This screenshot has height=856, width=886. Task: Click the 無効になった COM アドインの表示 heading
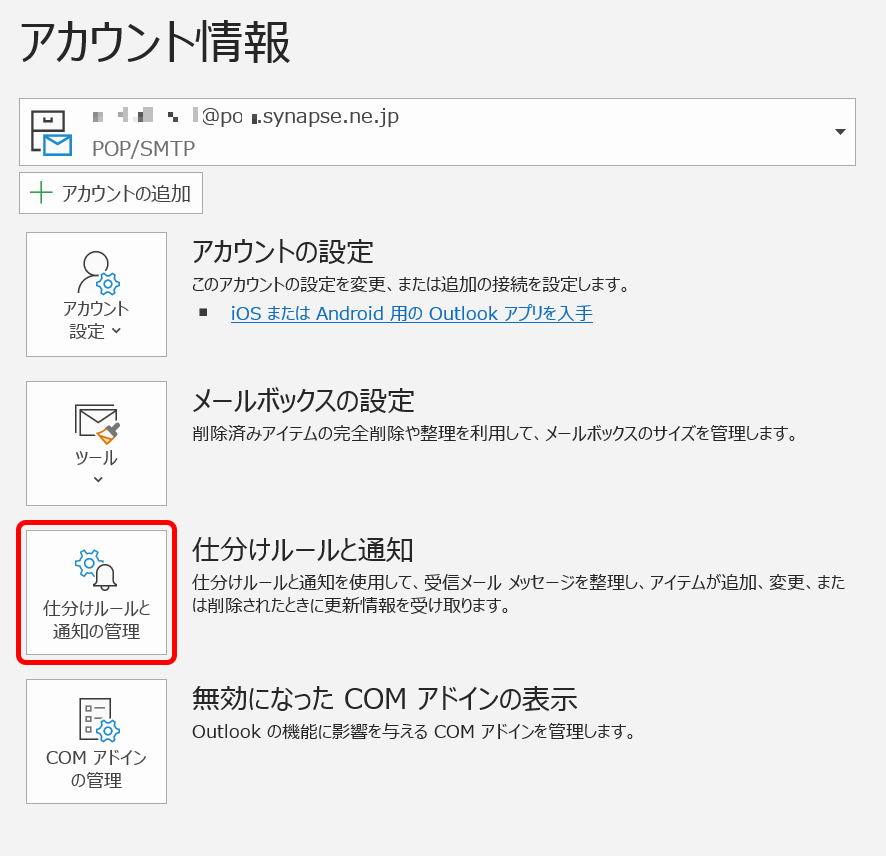384,699
